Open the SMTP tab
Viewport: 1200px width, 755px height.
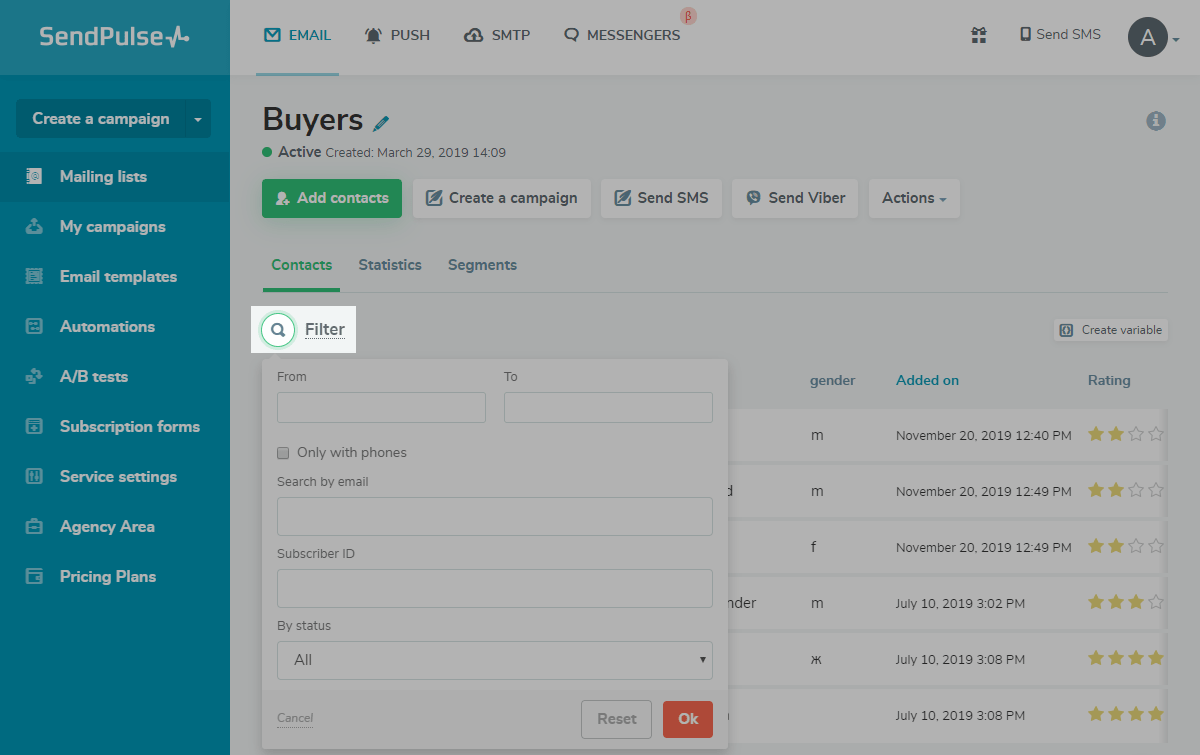pyautogui.click(x=497, y=35)
